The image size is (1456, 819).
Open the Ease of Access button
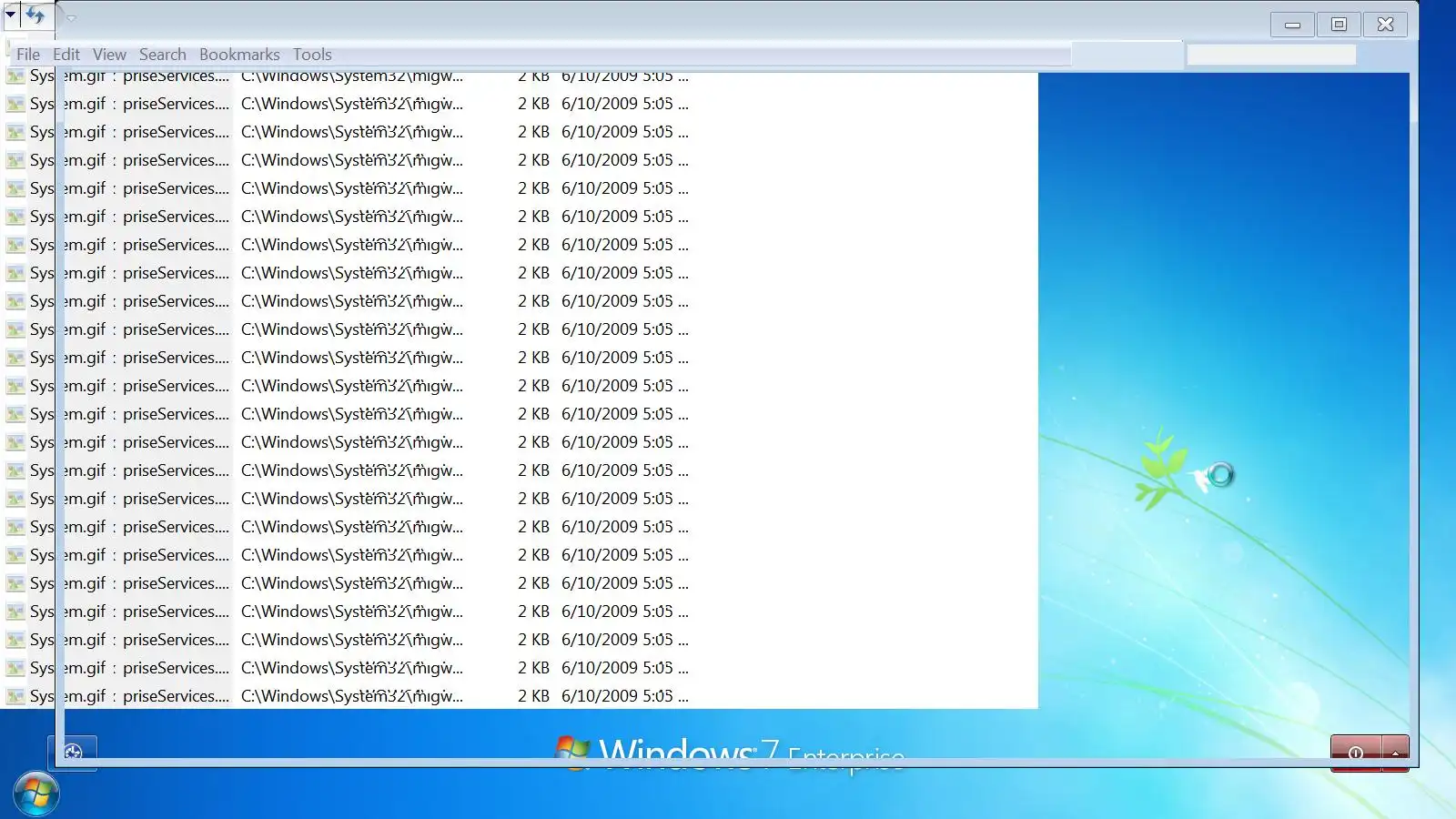click(73, 753)
